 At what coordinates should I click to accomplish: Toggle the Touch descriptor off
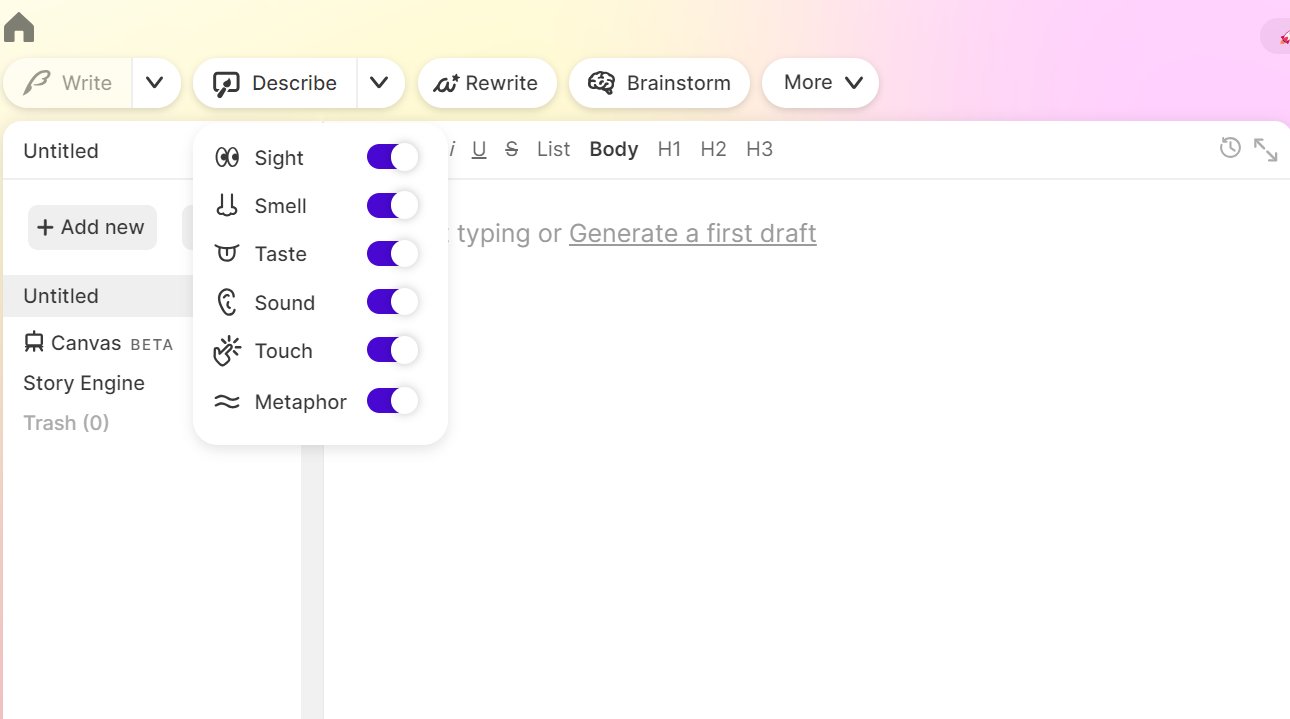tap(392, 350)
